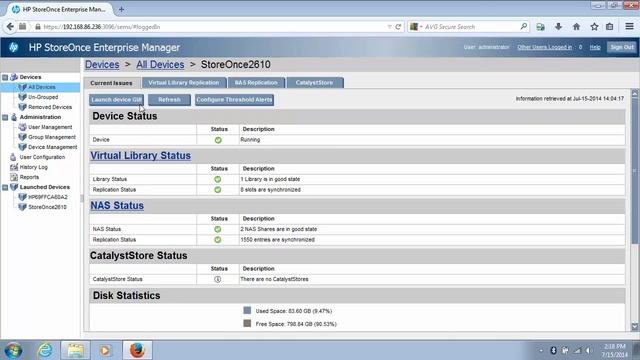Click the Refresh button
This screenshot has width=640, height=360.
tap(169, 100)
